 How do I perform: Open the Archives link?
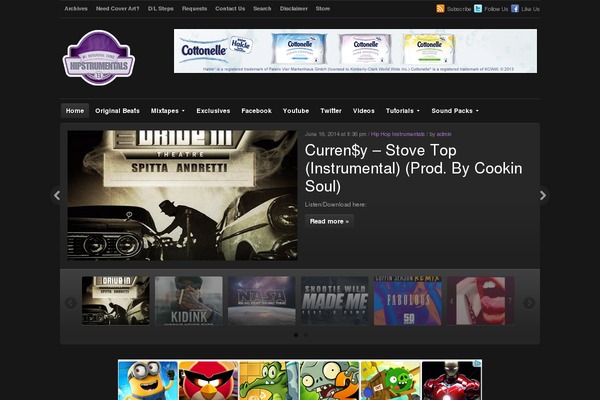tap(76, 8)
